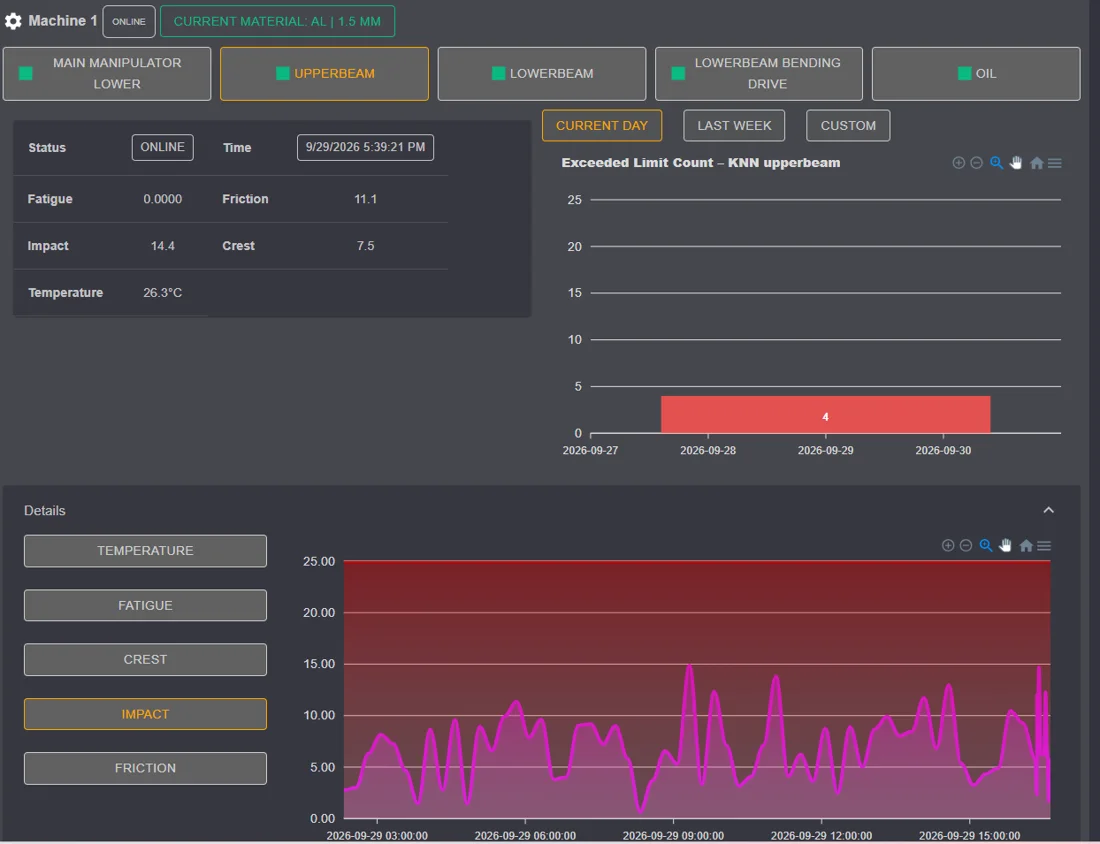The width and height of the screenshot is (1100, 844).
Task: Open Lowerbeam Bending Drive tab
Action: [x=759, y=74]
